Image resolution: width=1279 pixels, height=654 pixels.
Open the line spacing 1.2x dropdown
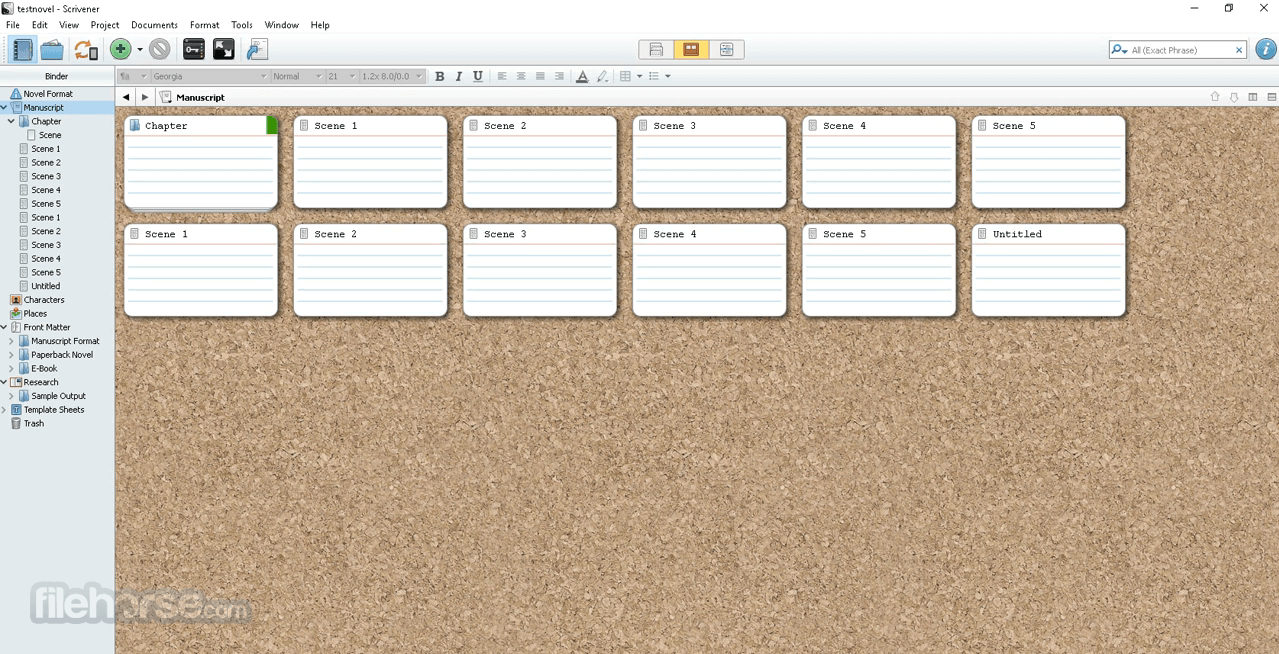pyautogui.click(x=392, y=76)
